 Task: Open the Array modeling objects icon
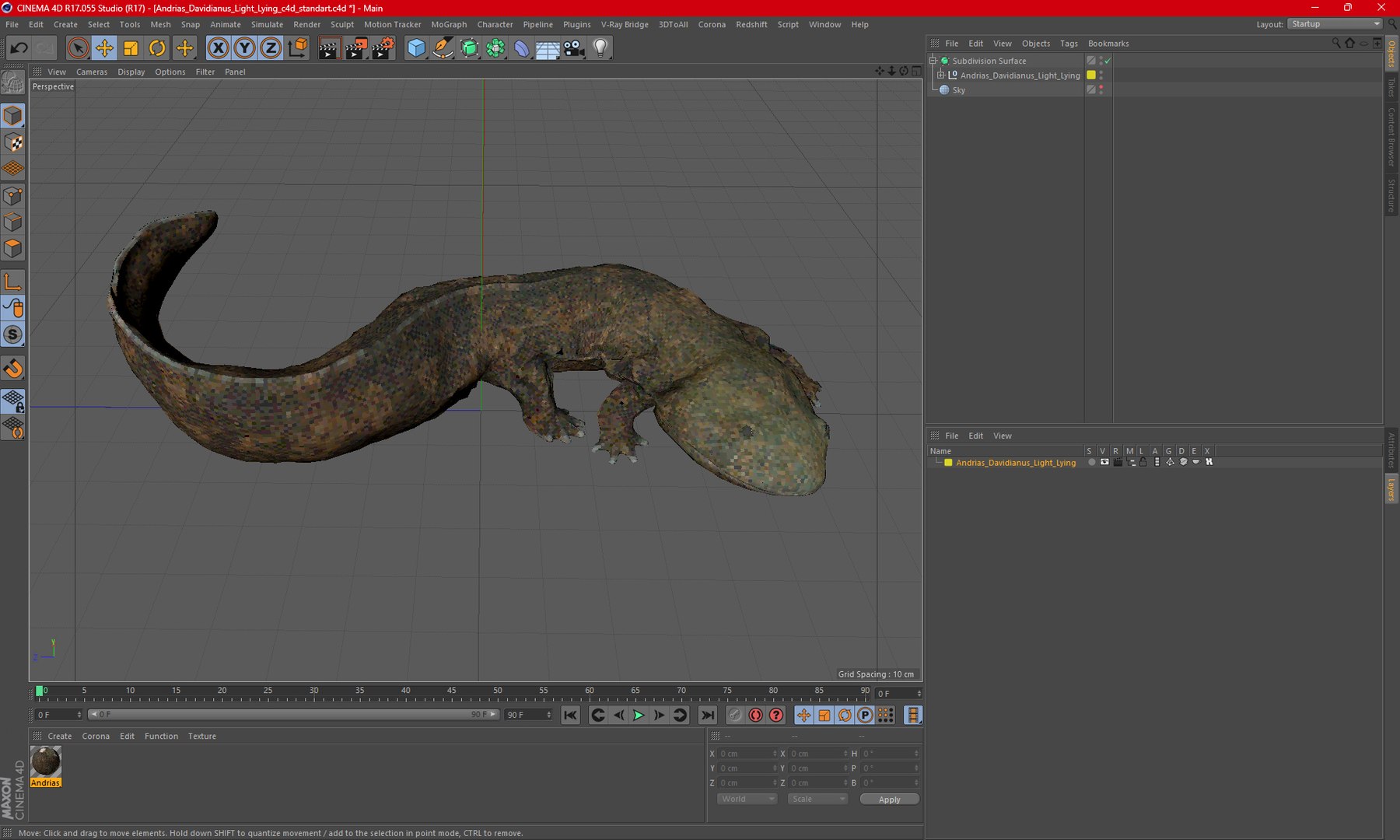pyautogui.click(x=495, y=48)
